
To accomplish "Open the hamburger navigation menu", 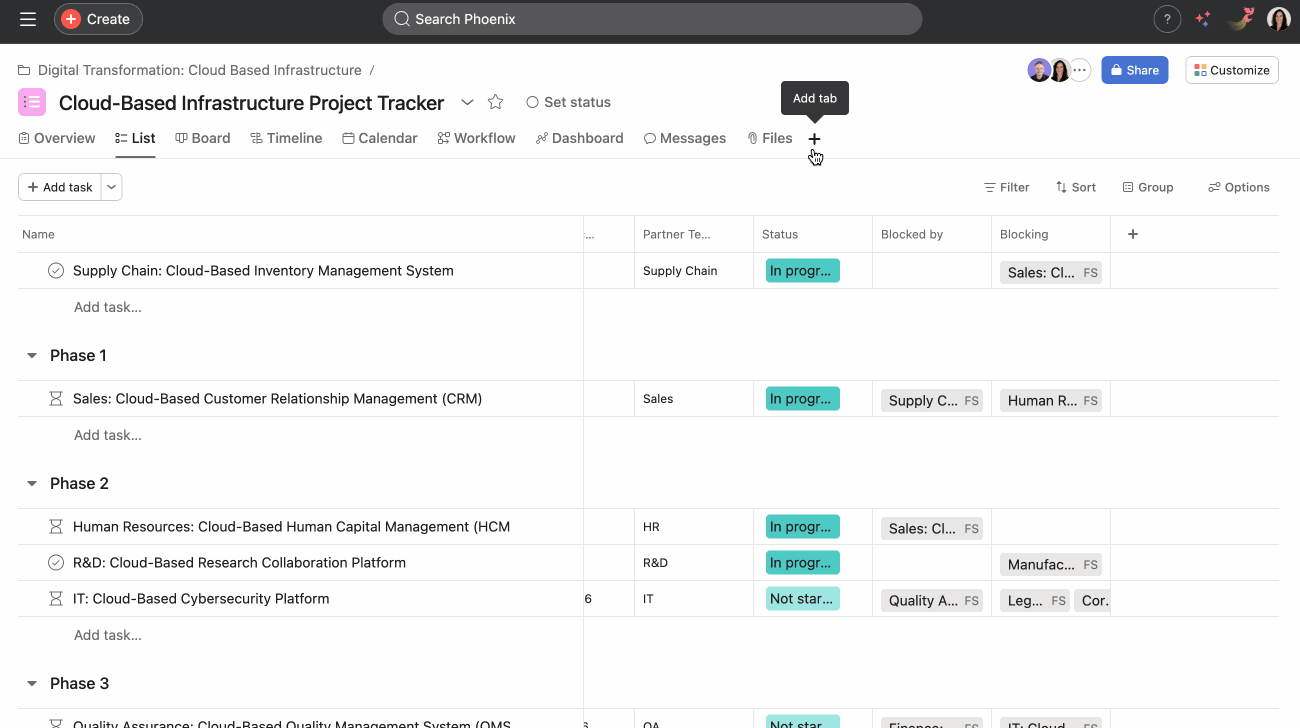I will tap(28, 19).
